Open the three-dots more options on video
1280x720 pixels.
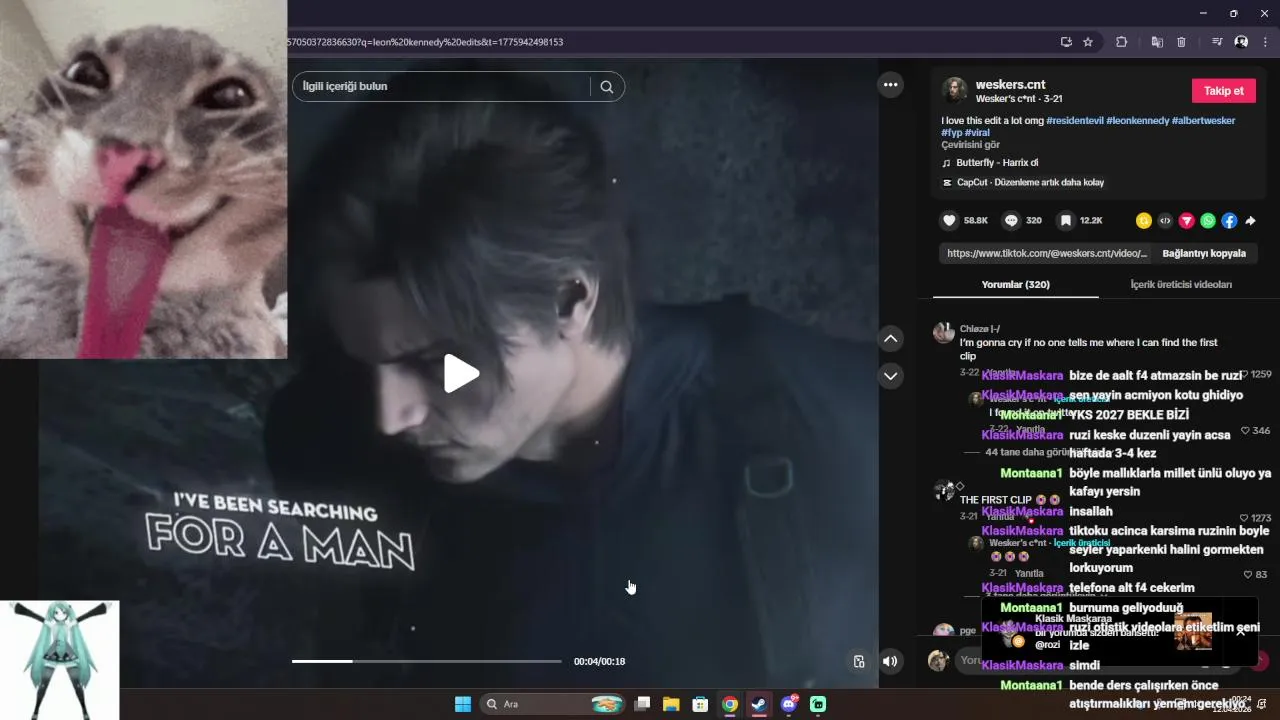(890, 85)
